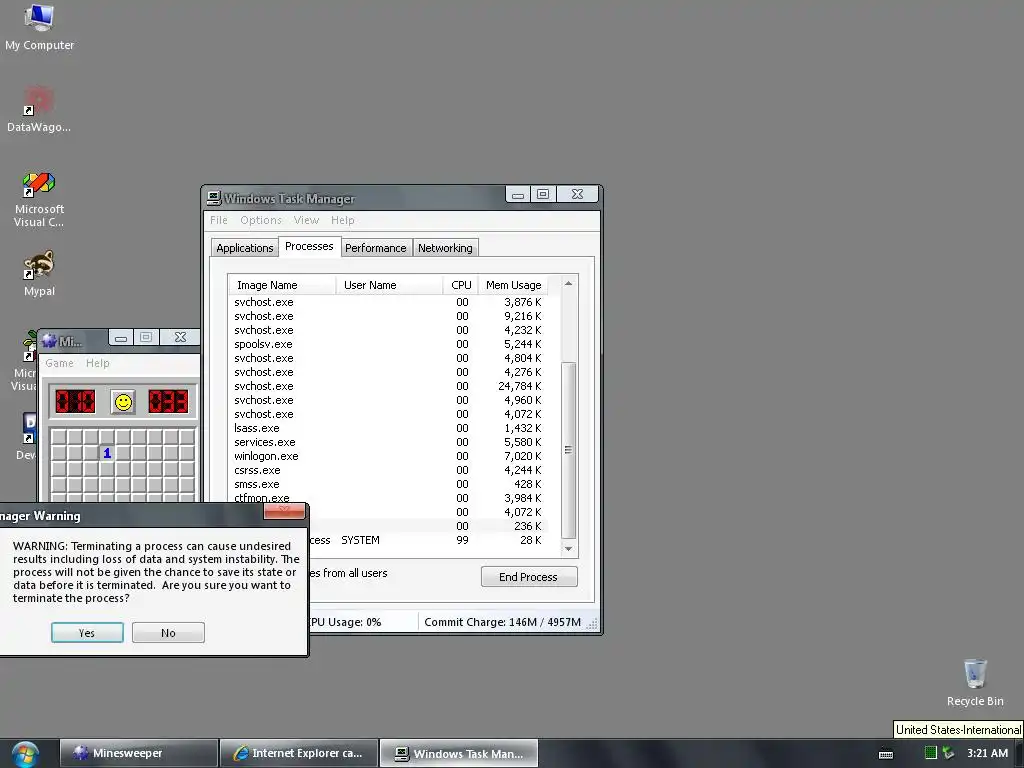Select the svchost.exe row using 24,784 K
Image resolution: width=1024 pixels, height=768 pixels.
[x=388, y=386]
